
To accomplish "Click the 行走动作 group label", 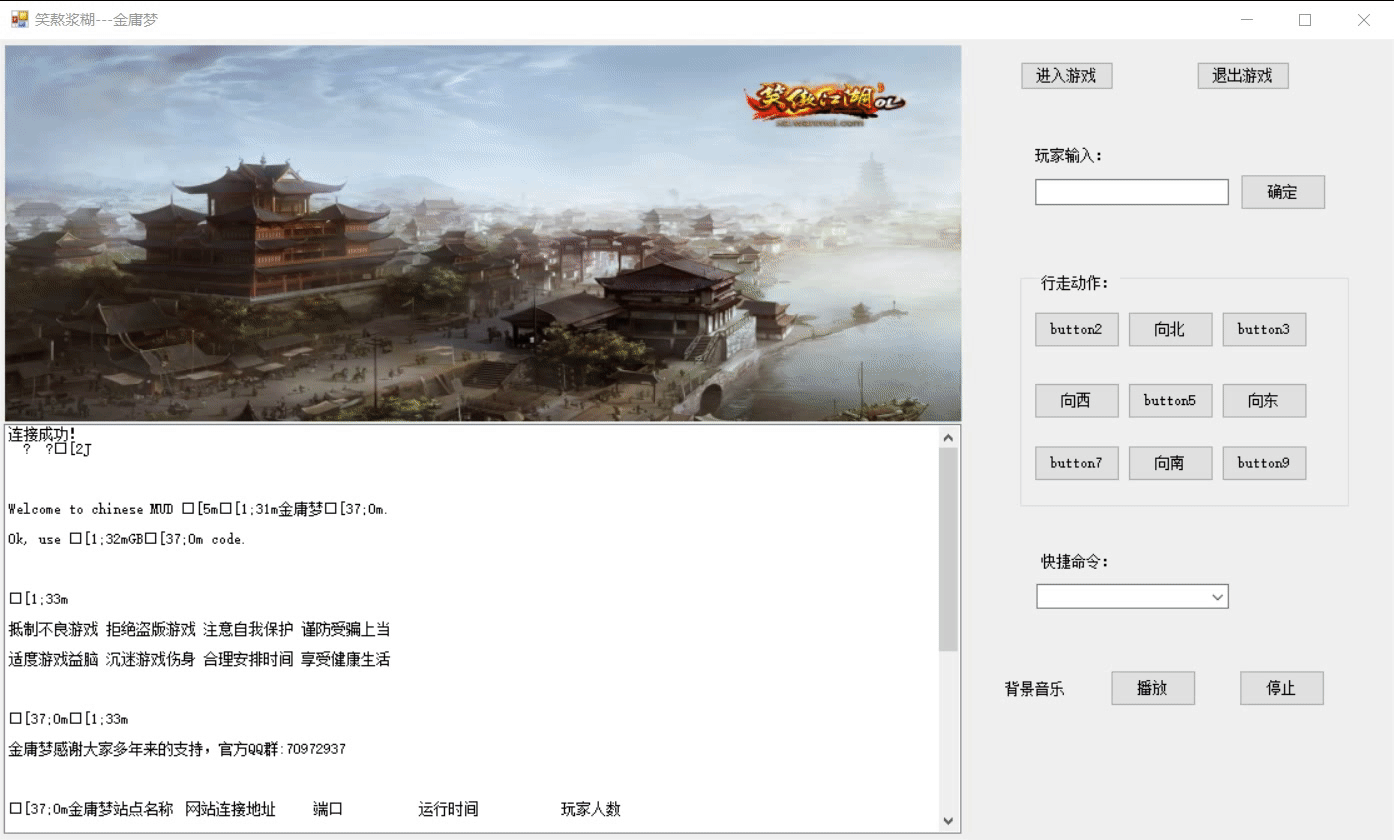I will point(1074,283).
